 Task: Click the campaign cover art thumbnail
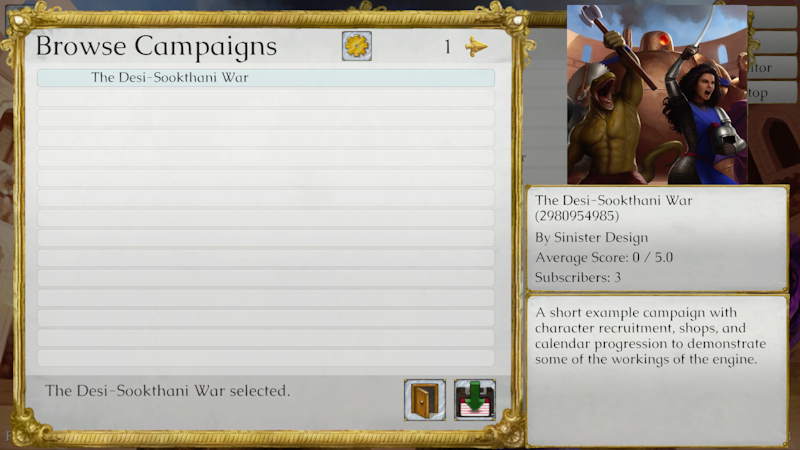[x=657, y=94]
